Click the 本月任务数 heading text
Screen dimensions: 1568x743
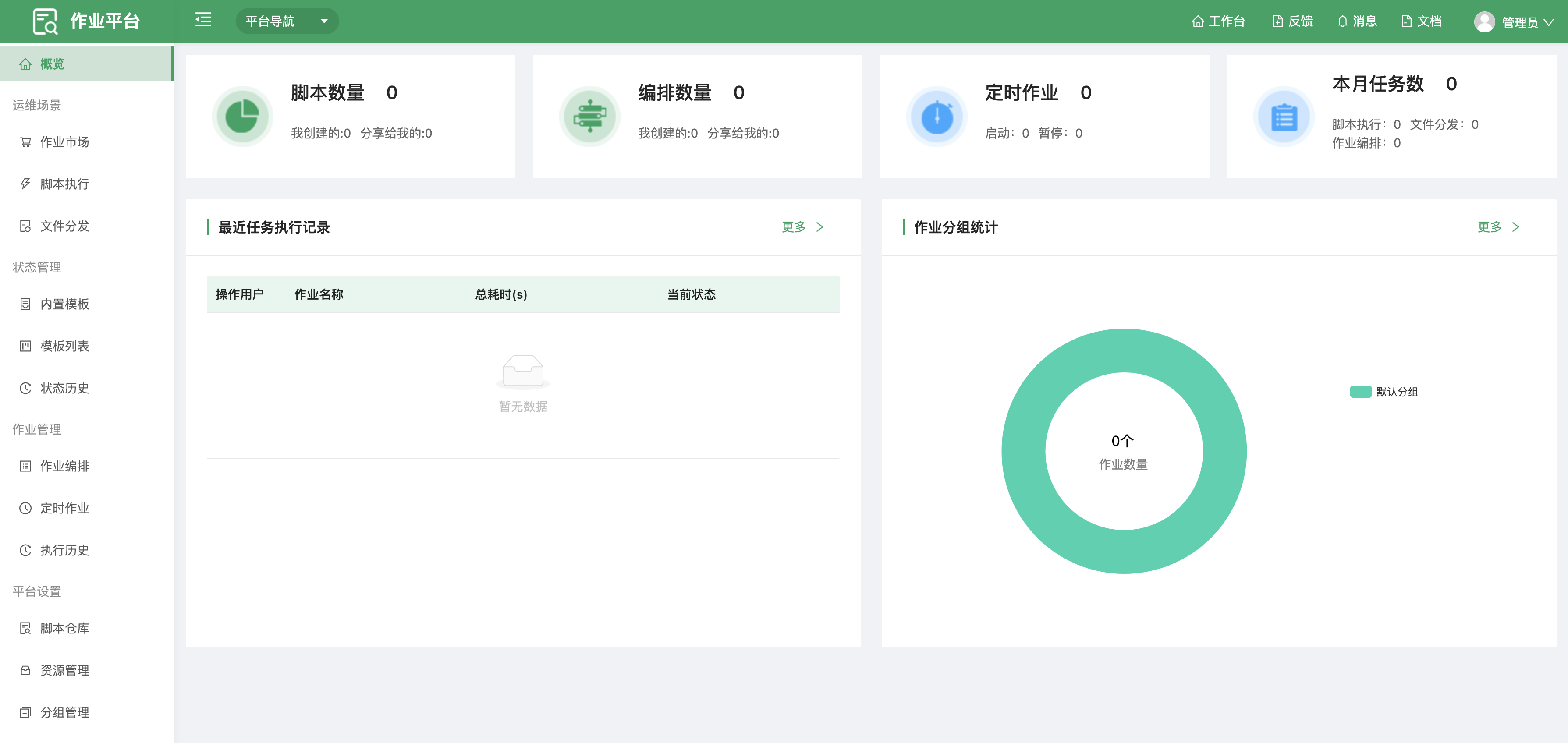1378,84
